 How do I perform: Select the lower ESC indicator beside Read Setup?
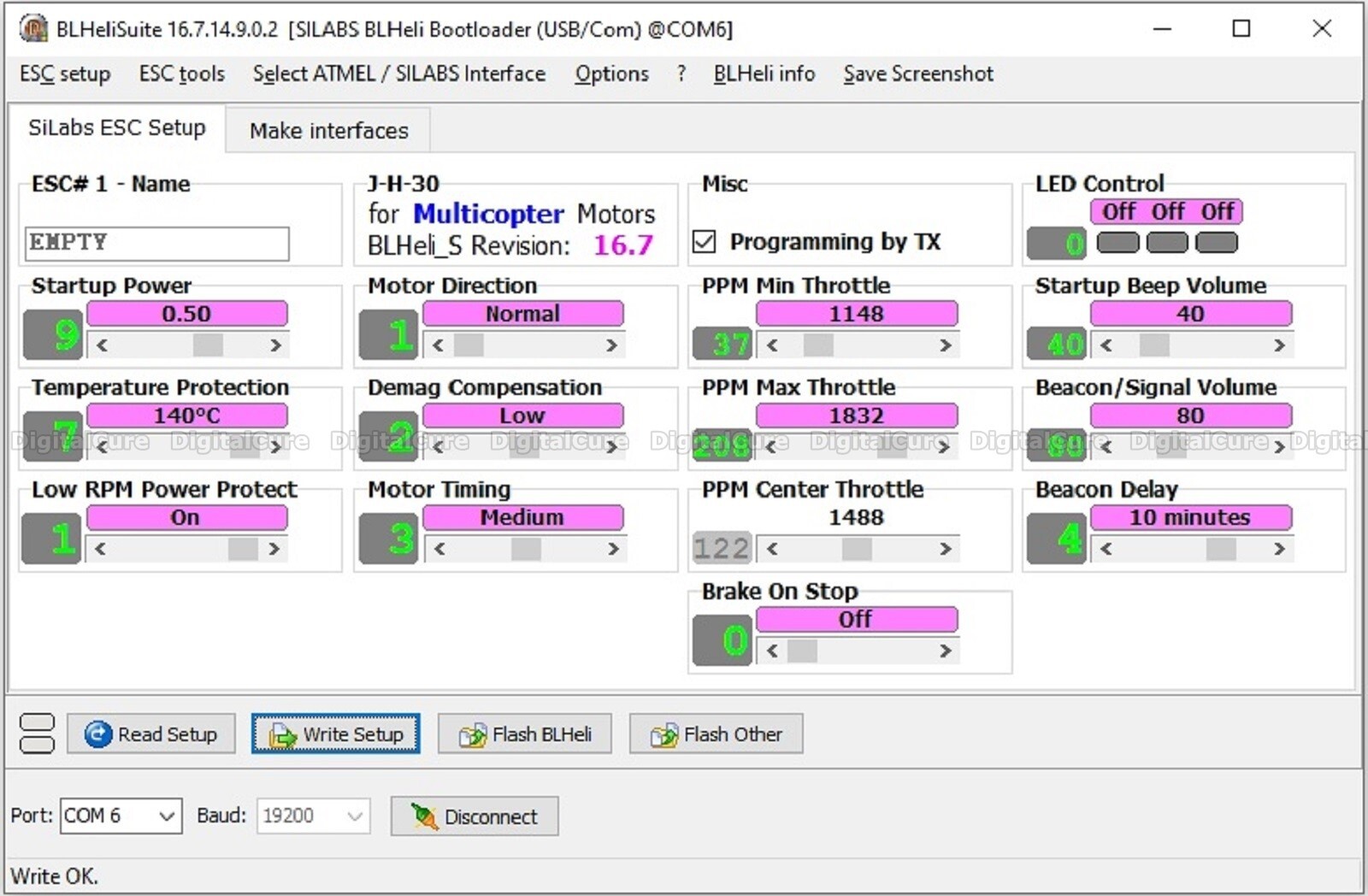37,744
